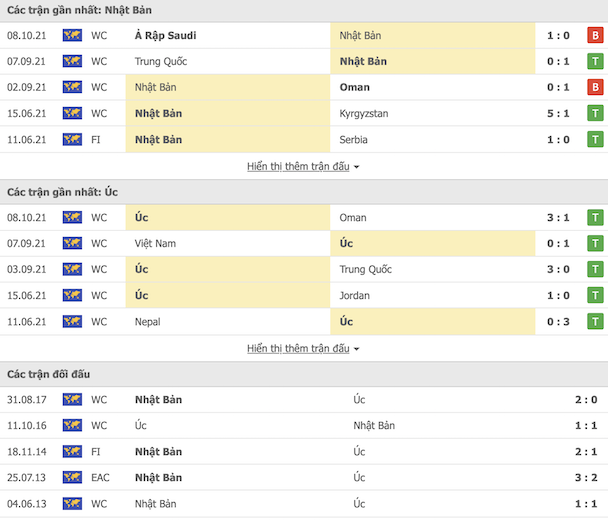
Task: Click green T badge in Kyrgyzstan row
Action: click(x=595, y=113)
